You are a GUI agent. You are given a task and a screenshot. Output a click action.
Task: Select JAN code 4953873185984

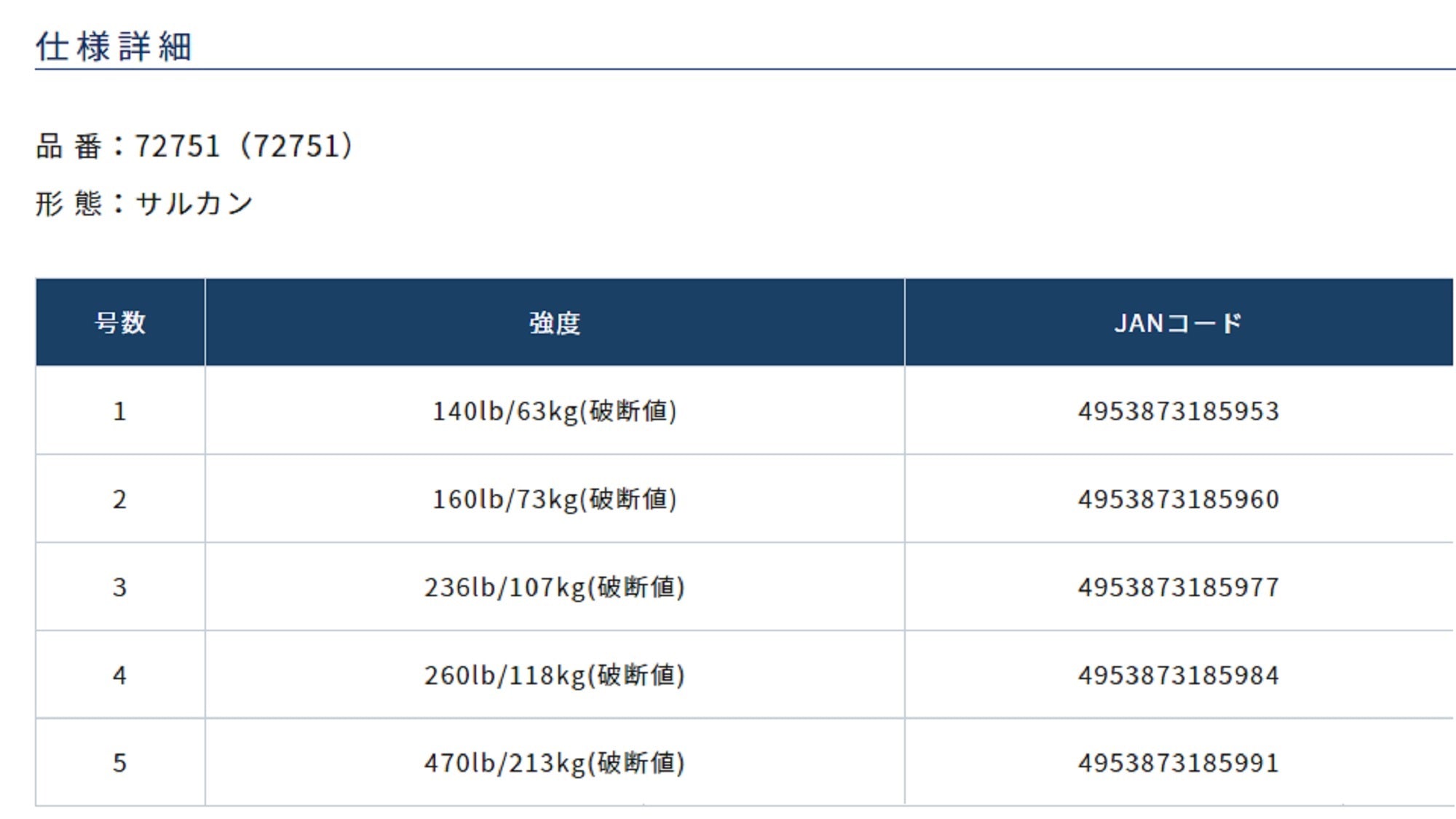pos(1178,676)
